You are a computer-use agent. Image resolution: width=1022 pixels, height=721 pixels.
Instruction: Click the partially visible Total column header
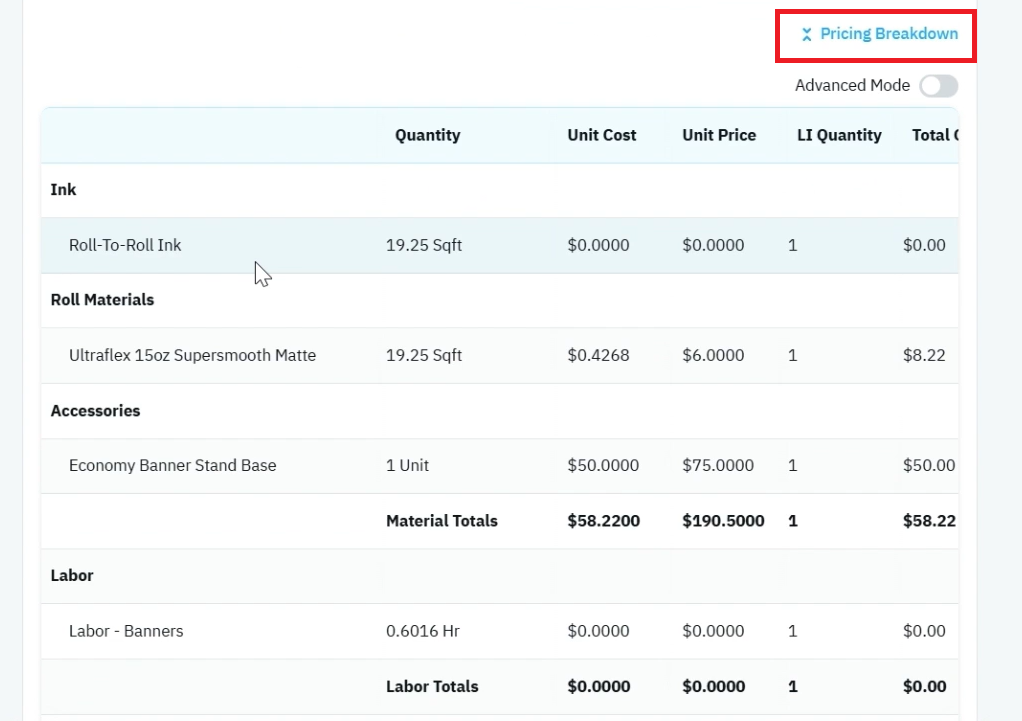pos(935,135)
